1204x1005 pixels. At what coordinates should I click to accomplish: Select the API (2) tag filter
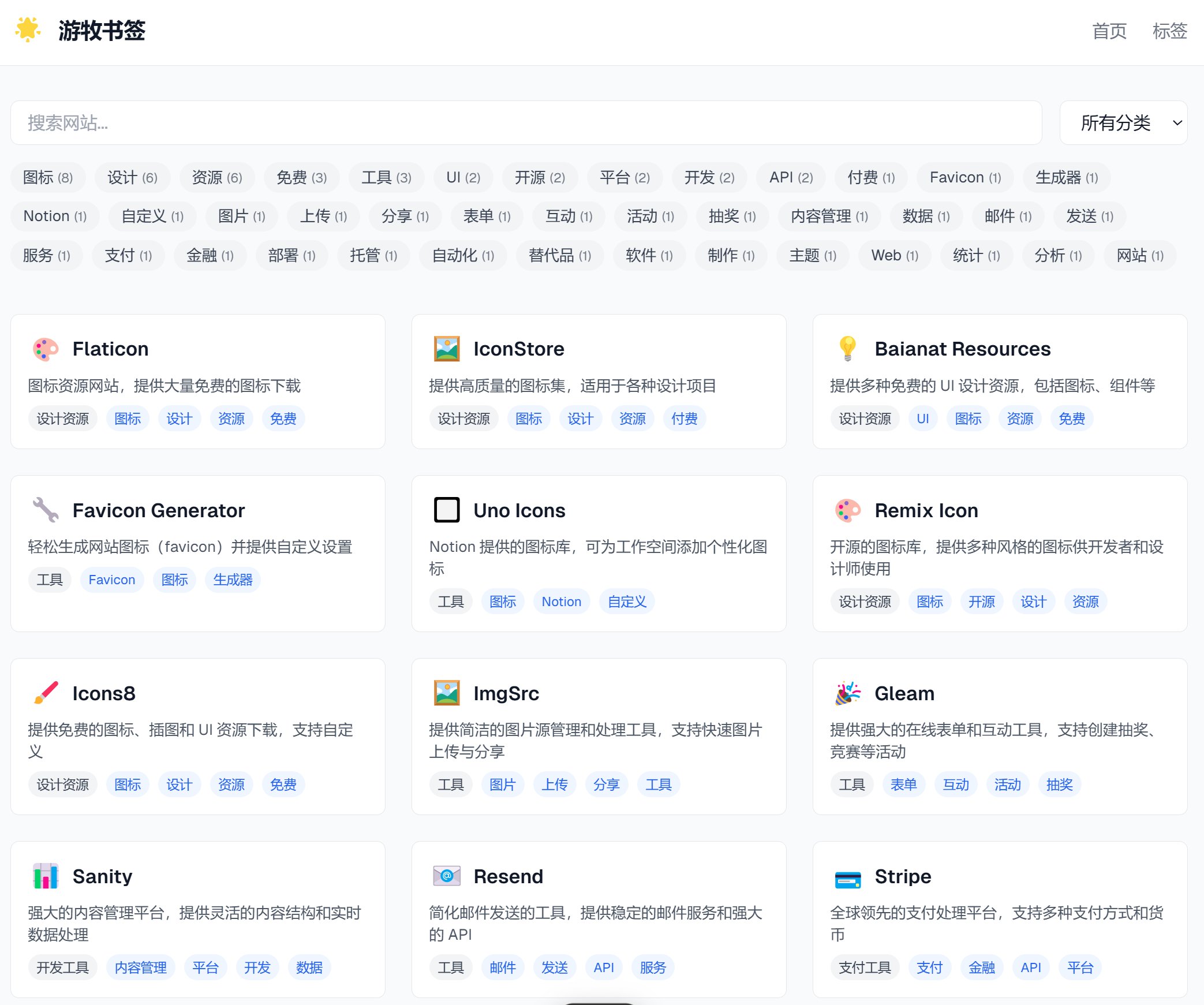pyautogui.click(x=791, y=177)
